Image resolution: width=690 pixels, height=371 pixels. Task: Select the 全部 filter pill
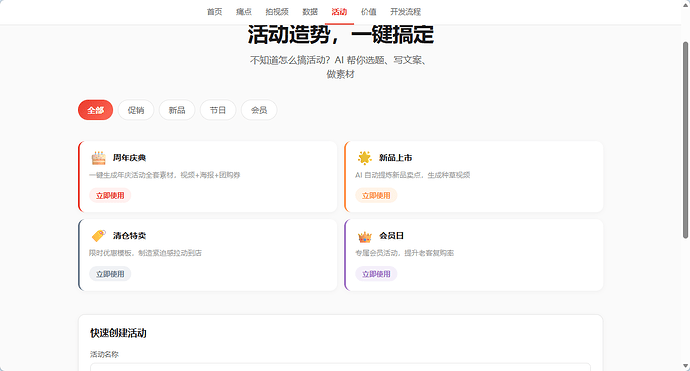(95, 110)
